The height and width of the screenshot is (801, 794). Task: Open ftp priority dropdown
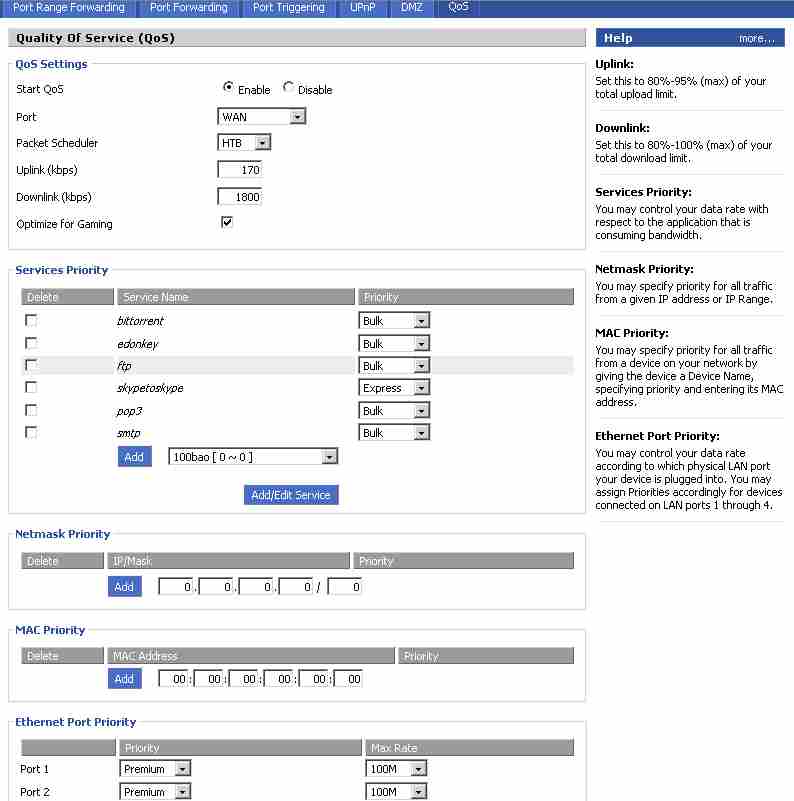394,366
